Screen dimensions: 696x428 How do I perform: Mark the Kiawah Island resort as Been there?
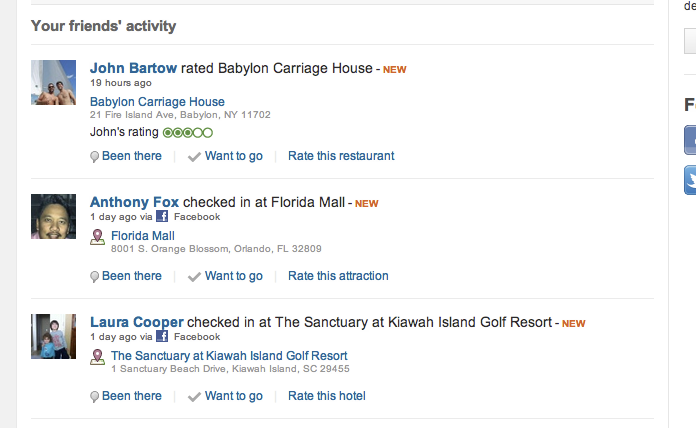(x=126, y=396)
